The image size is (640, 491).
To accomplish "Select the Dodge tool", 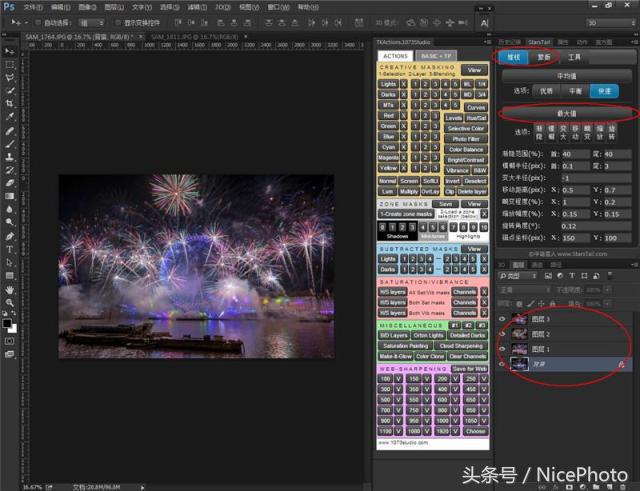I will [x=9, y=222].
